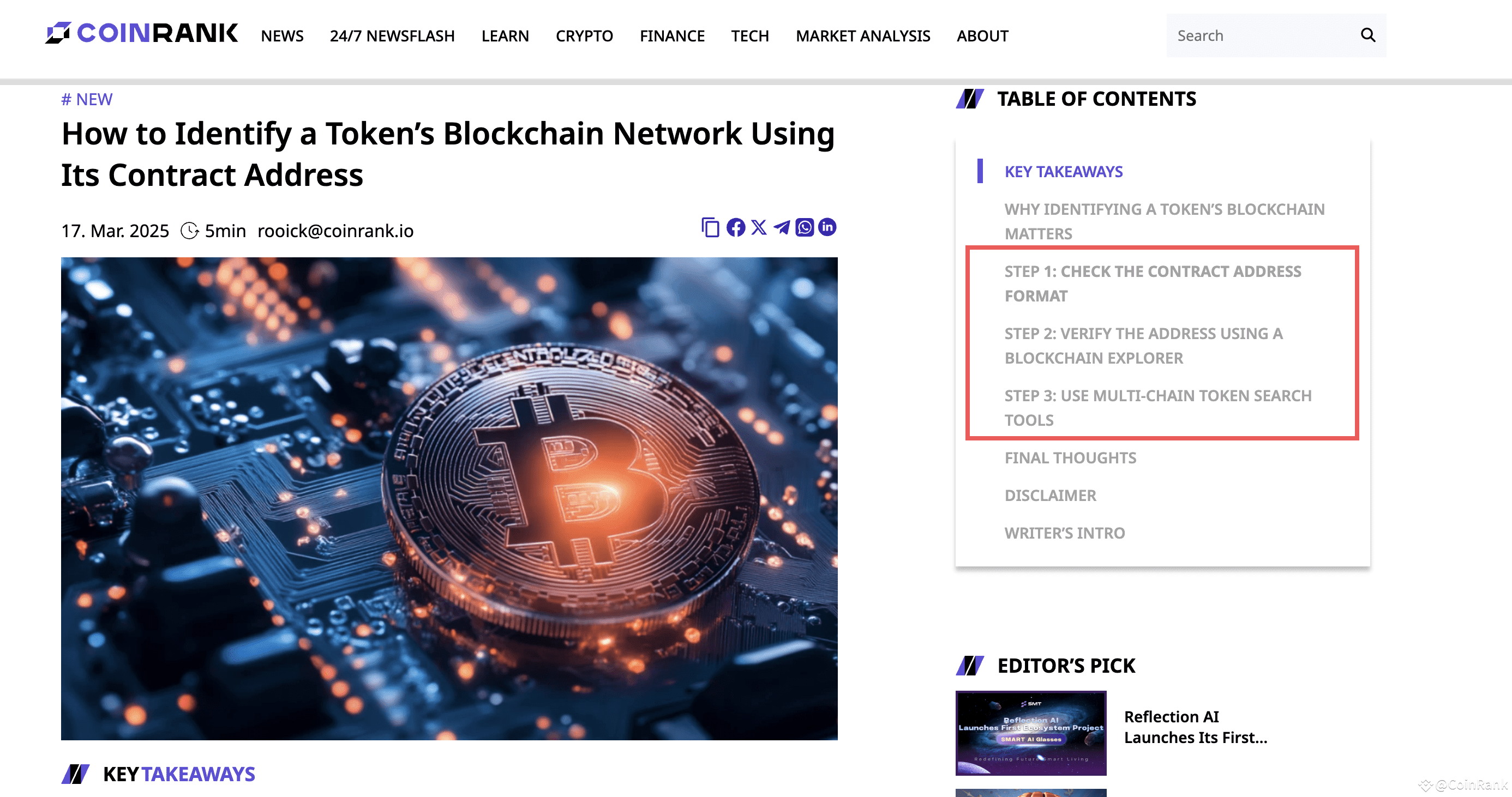This screenshot has height=797, width=1512.
Task: Click the #NEW category link
Action: click(x=86, y=99)
